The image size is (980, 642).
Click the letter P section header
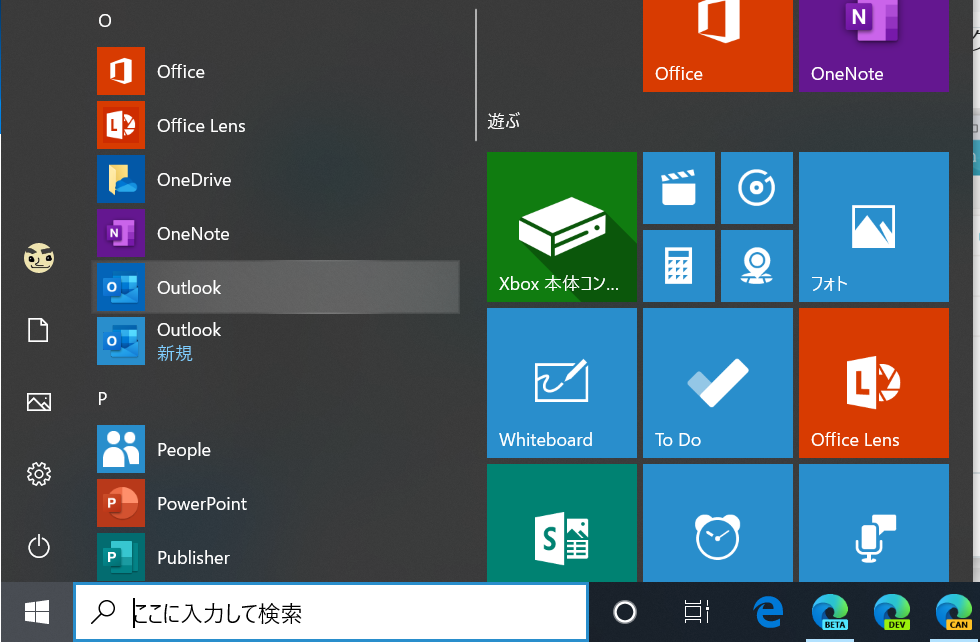click(x=102, y=398)
